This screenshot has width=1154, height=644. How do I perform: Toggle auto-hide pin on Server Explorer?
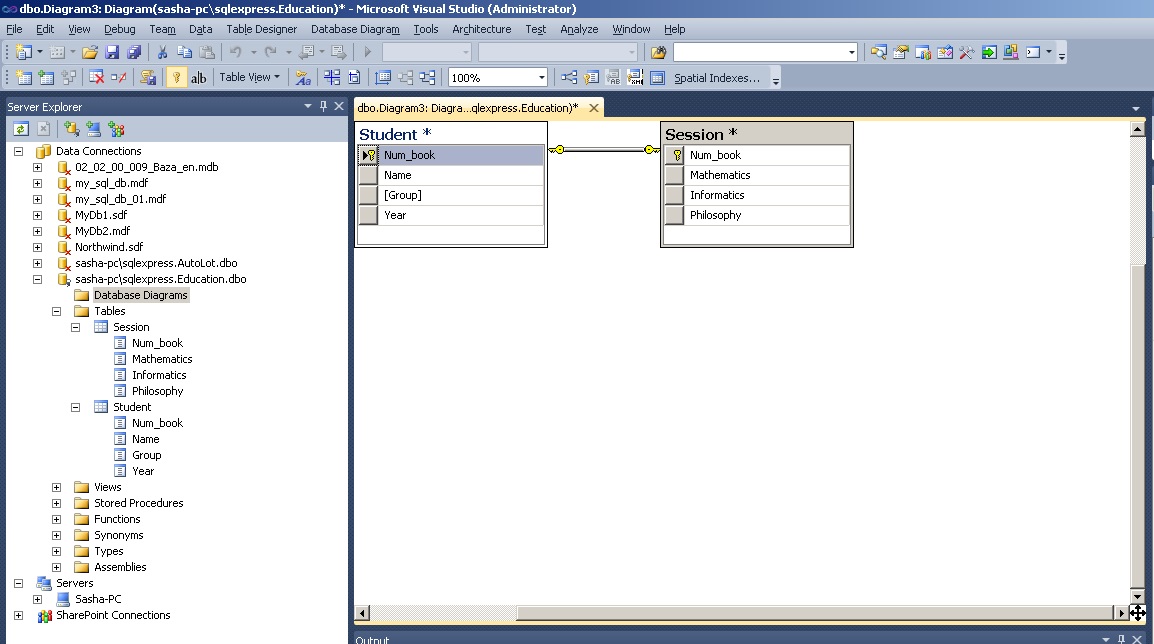point(323,106)
